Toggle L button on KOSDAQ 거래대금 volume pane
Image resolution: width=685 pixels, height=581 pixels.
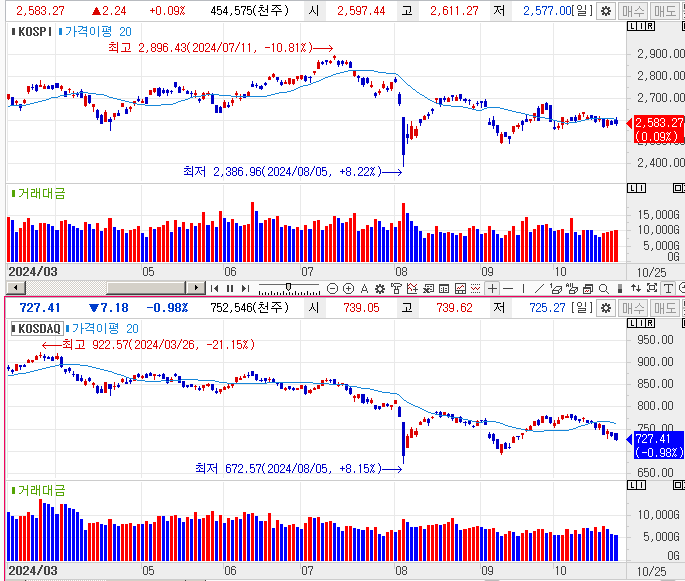point(632,485)
